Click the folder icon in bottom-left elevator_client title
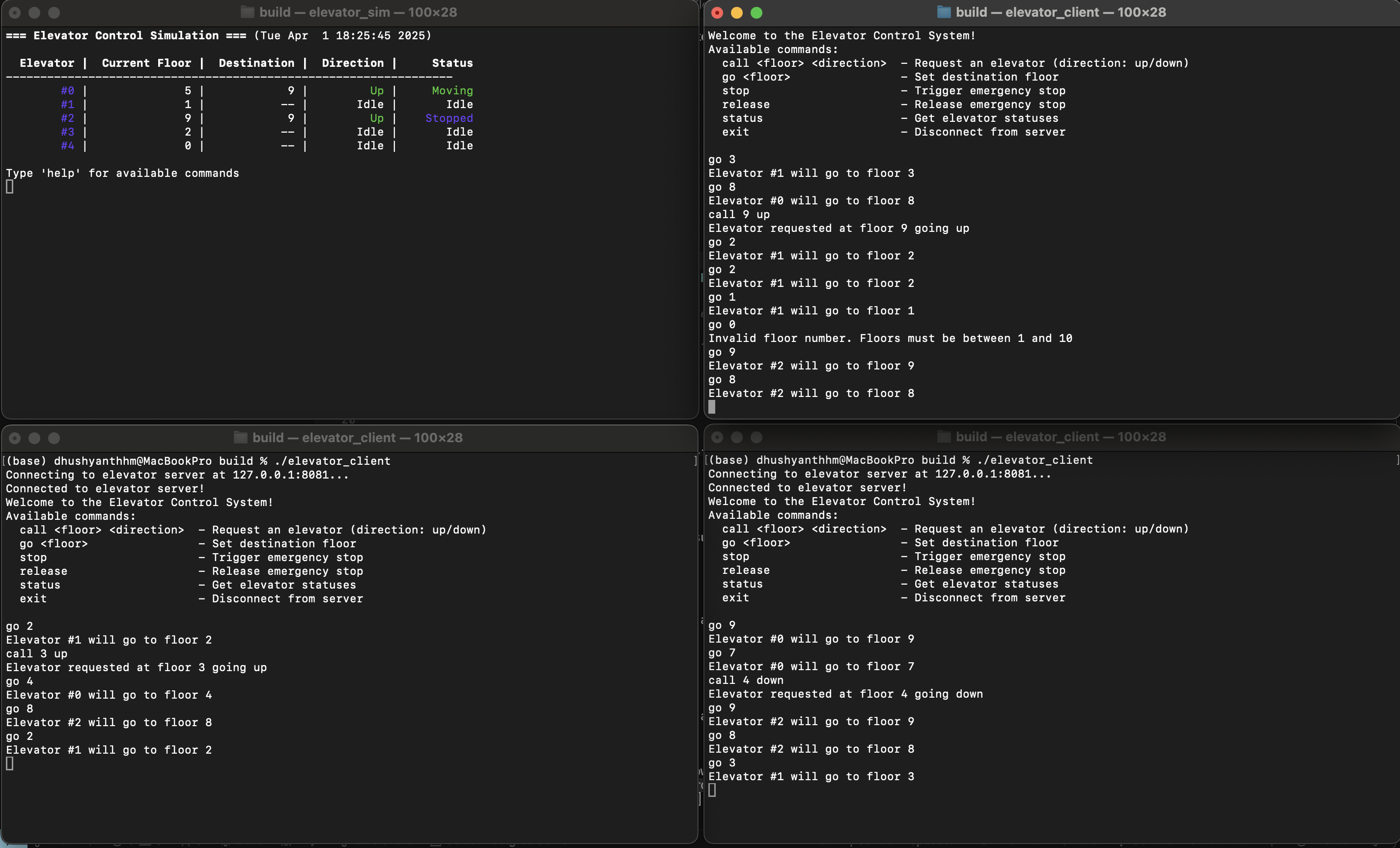This screenshot has height=848, width=1400. (x=240, y=437)
